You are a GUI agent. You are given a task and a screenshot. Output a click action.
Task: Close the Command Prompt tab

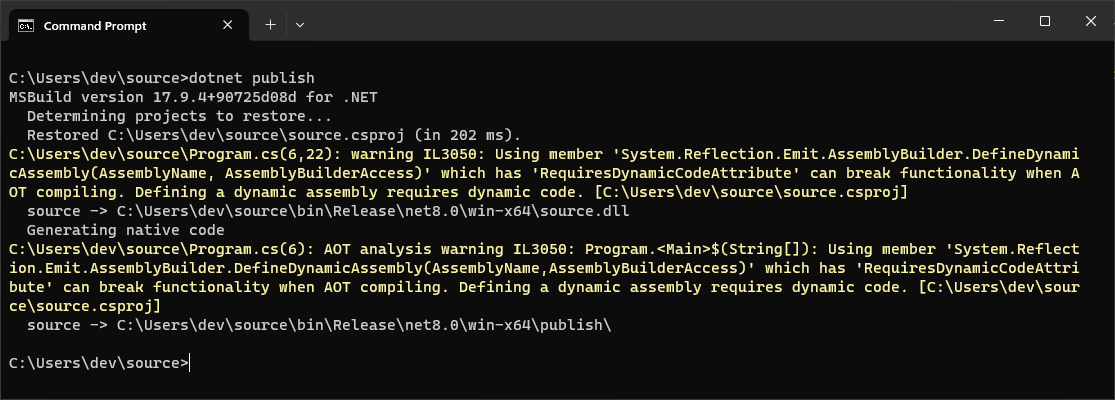point(228,25)
